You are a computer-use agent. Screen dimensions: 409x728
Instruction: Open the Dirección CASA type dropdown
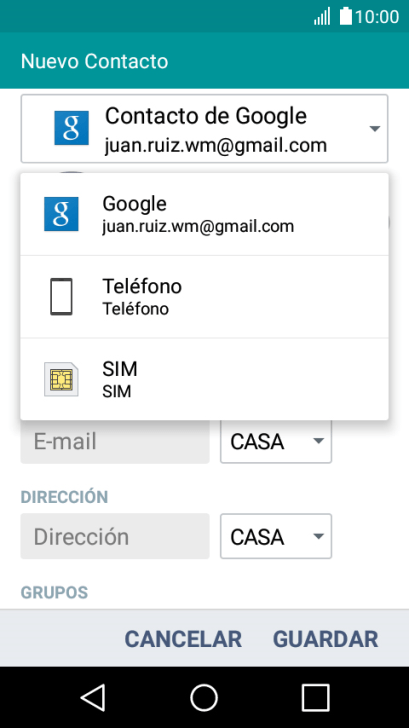[x=276, y=536]
